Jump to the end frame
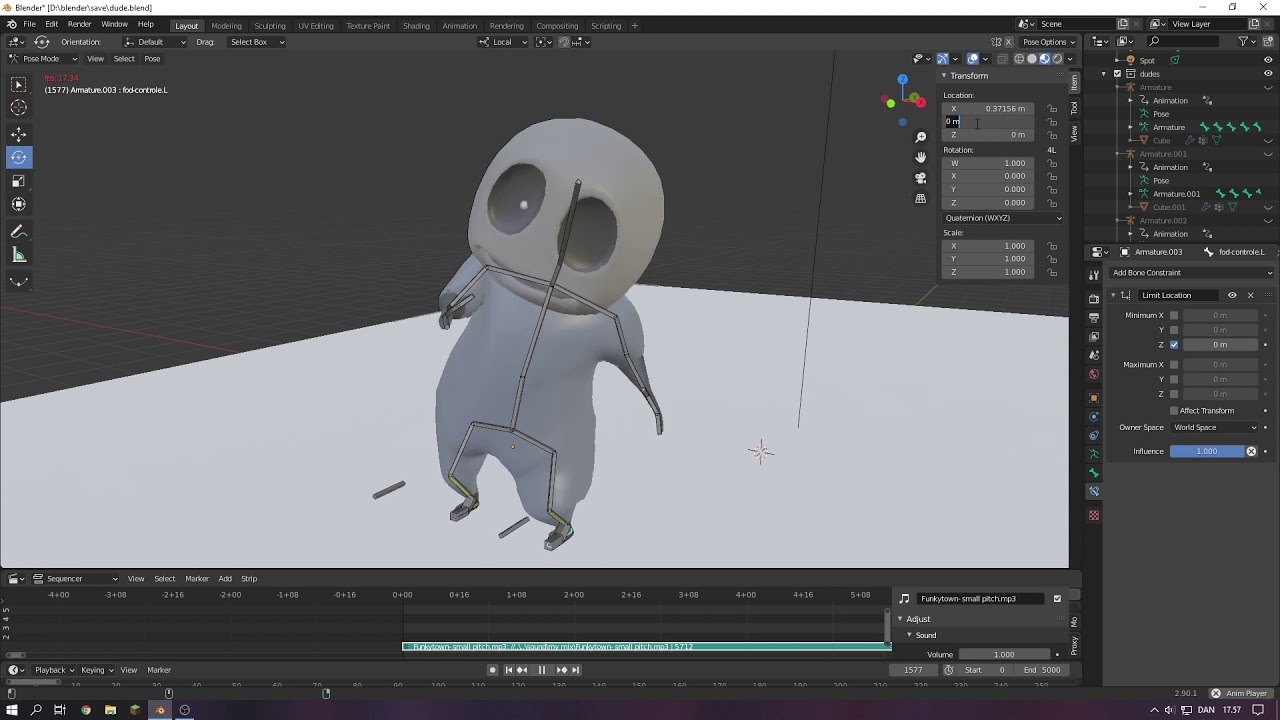This screenshot has width=1280, height=720. (x=575, y=670)
